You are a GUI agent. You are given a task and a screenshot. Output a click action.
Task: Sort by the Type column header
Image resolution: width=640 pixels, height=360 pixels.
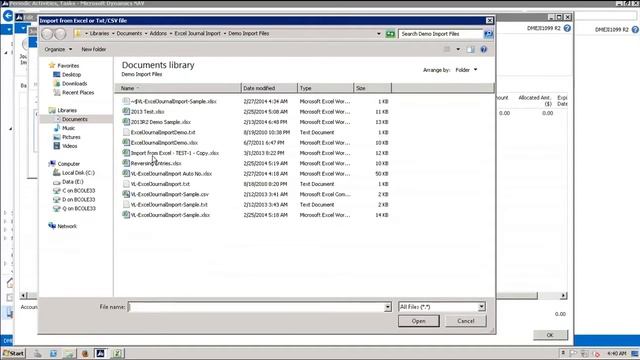[x=326, y=88]
